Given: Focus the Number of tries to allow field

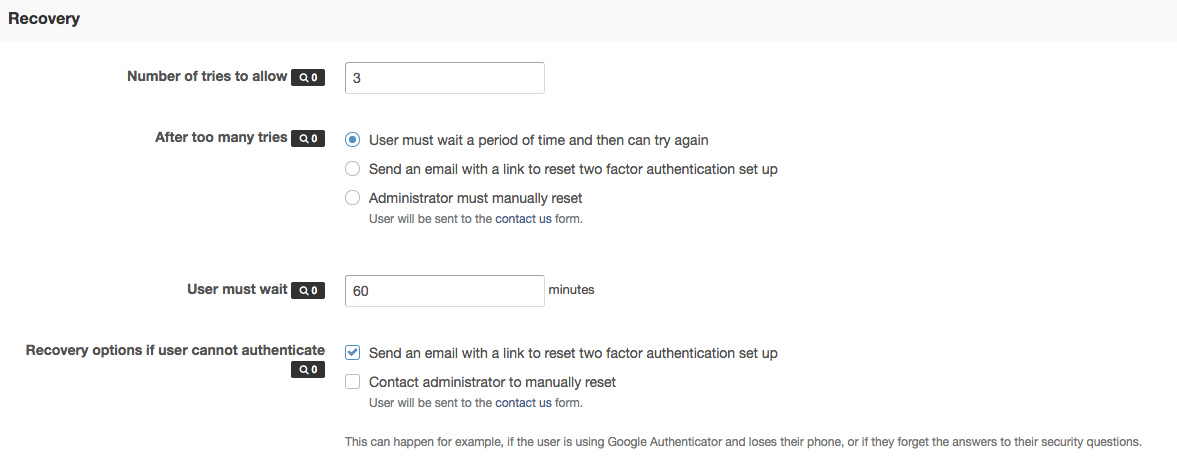Looking at the screenshot, I should [x=444, y=78].
